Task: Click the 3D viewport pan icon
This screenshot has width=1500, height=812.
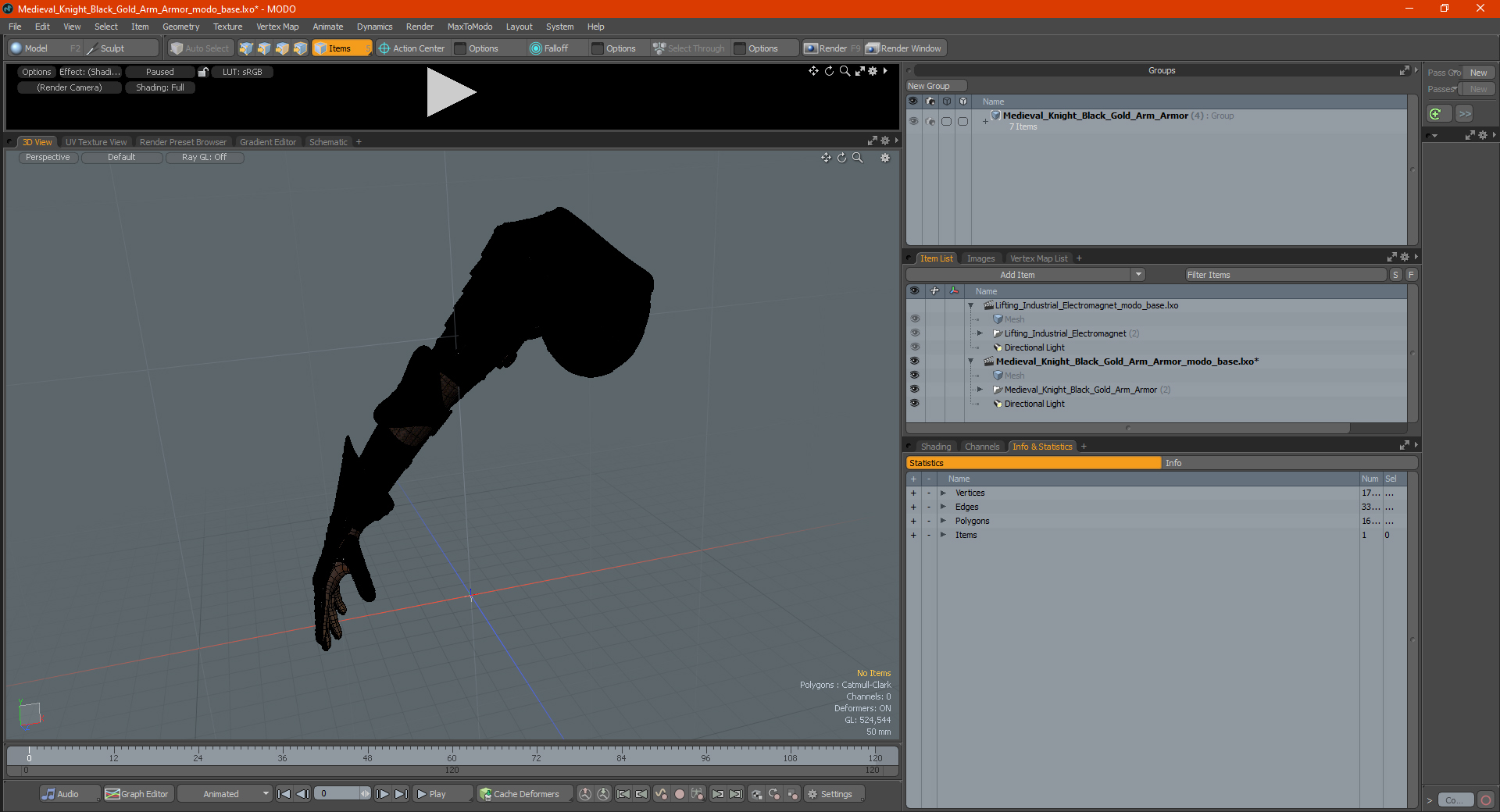Action: pos(826,158)
